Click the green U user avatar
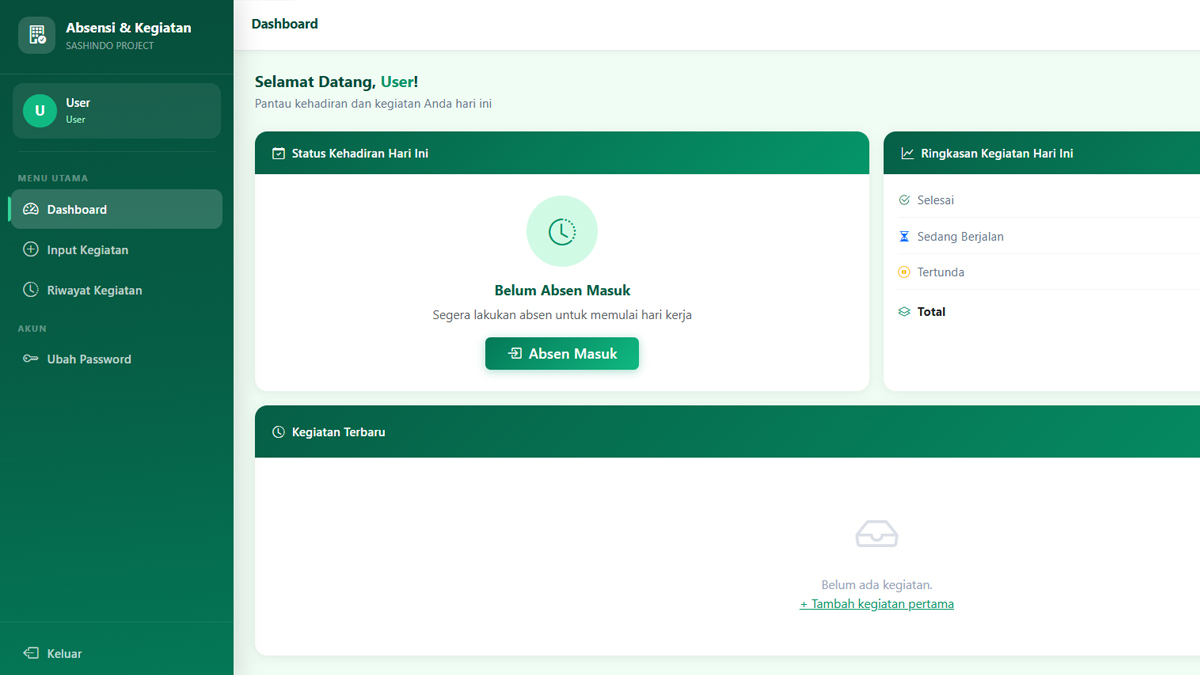This screenshot has width=1200, height=675. (40, 110)
